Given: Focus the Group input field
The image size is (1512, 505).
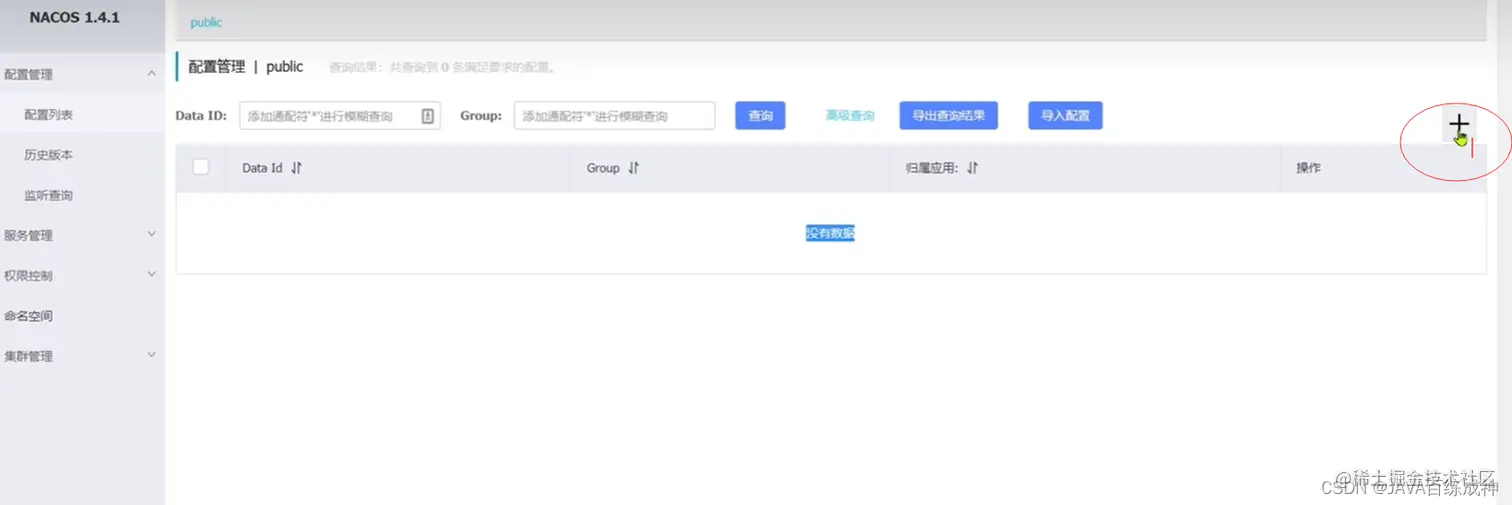Looking at the screenshot, I should point(615,116).
